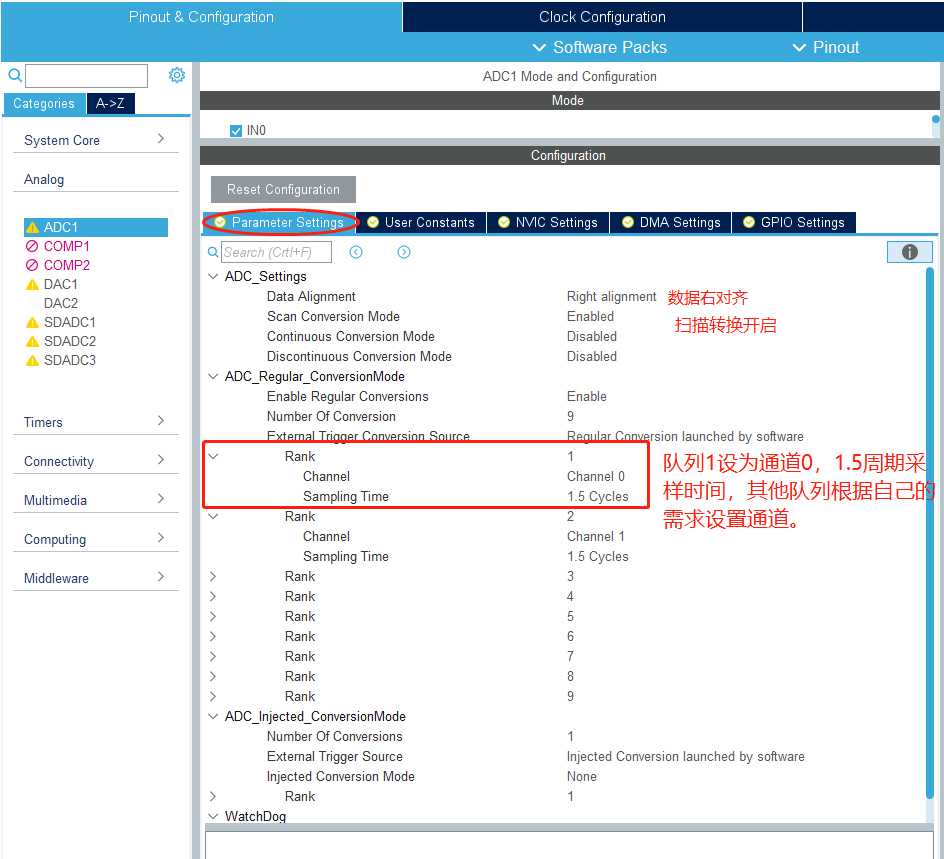Expand the Rank 3 node
944x859 pixels.
point(213,577)
